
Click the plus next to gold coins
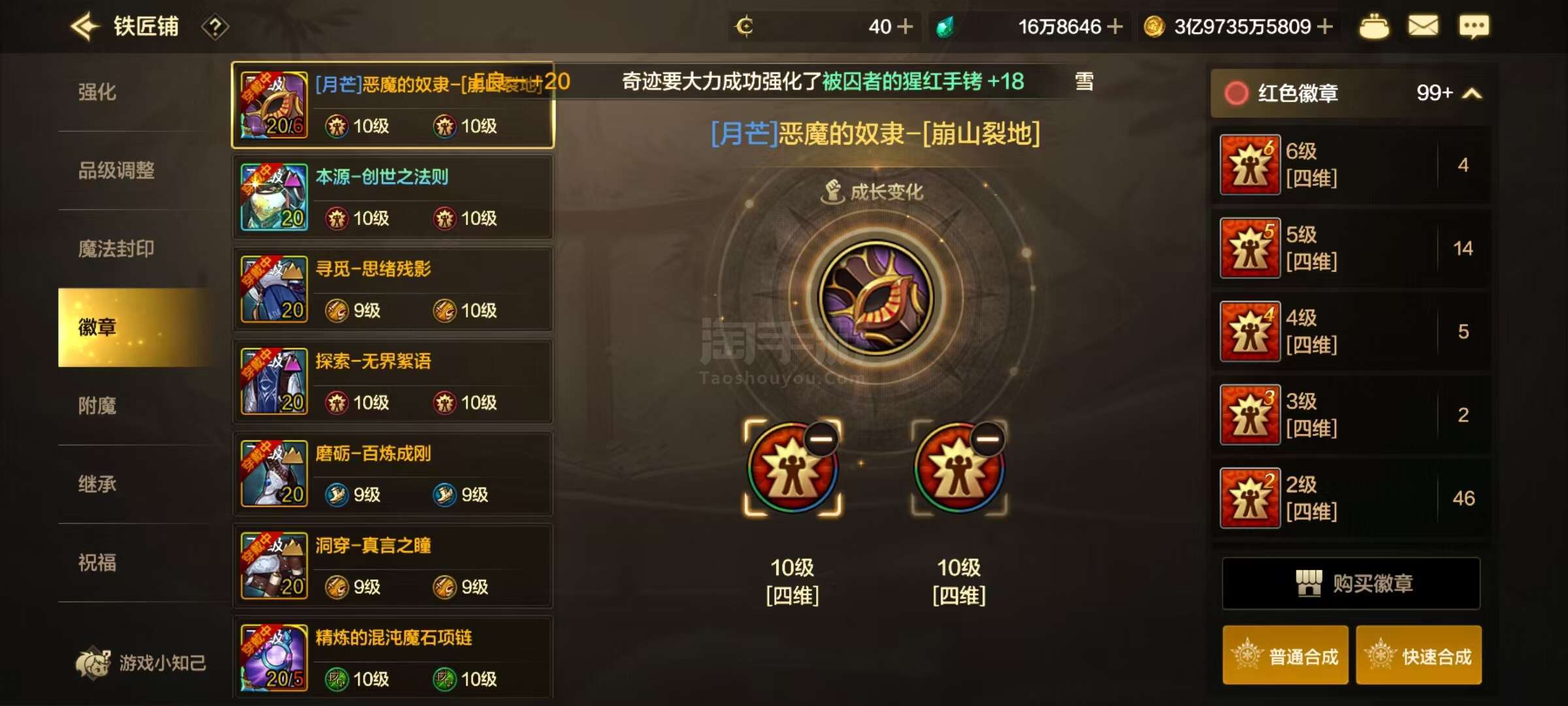click(1325, 26)
